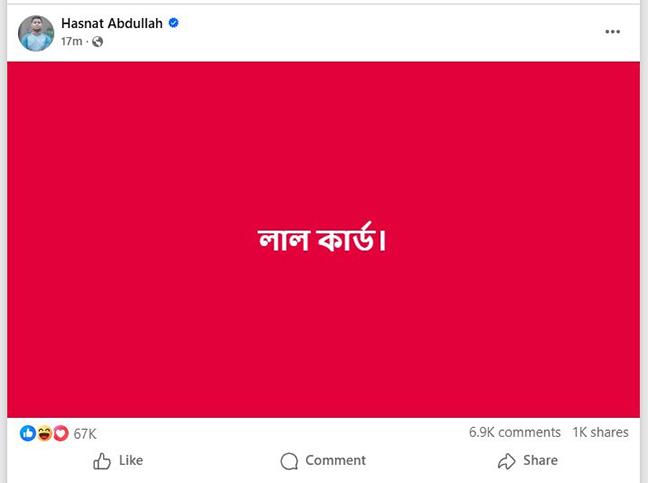Click the white Bengali text in the image
Screen dimensions: 648x483
tap(322, 241)
